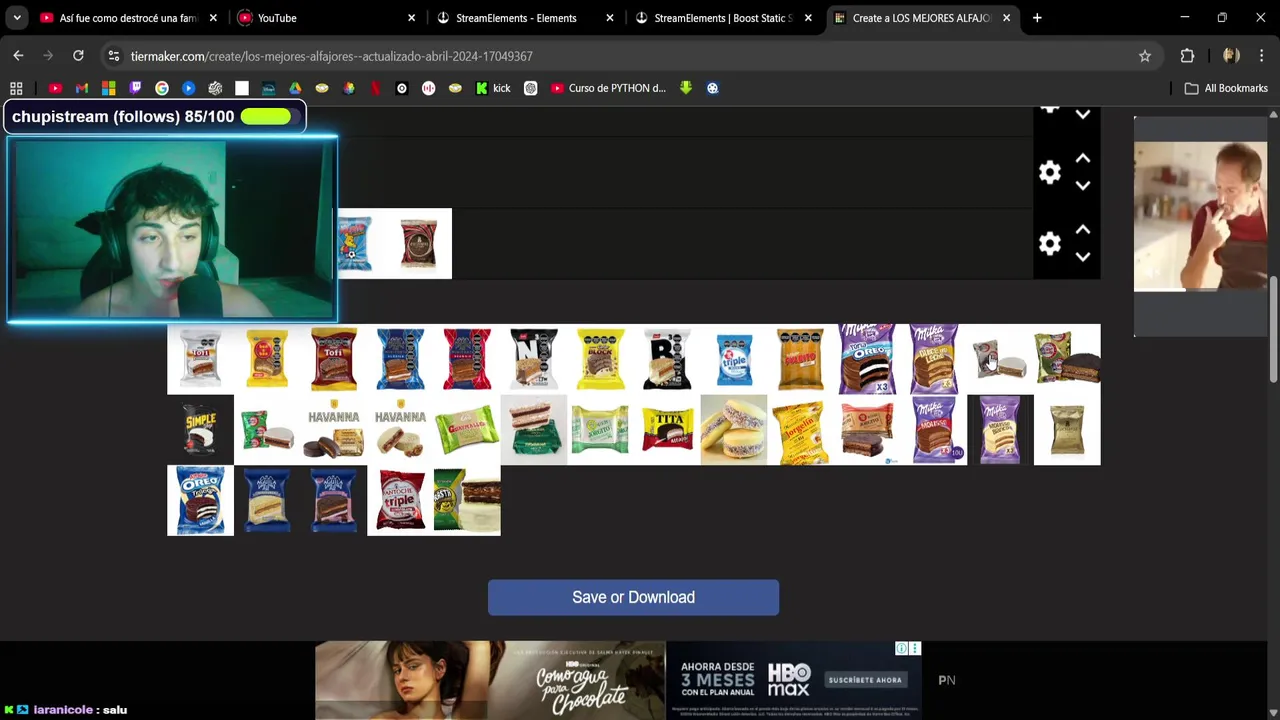The width and height of the screenshot is (1280, 720).
Task: Close the YouTube tab
Action: [411, 18]
